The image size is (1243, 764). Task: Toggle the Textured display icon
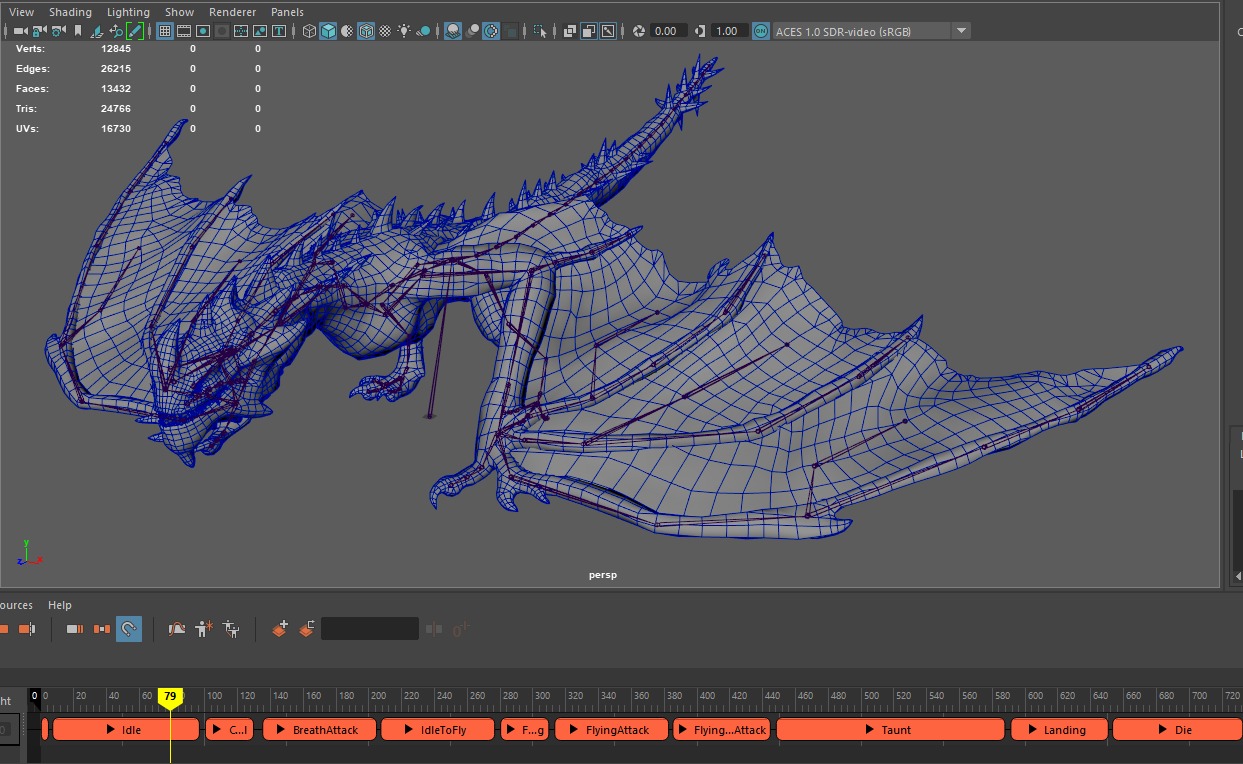click(x=385, y=31)
